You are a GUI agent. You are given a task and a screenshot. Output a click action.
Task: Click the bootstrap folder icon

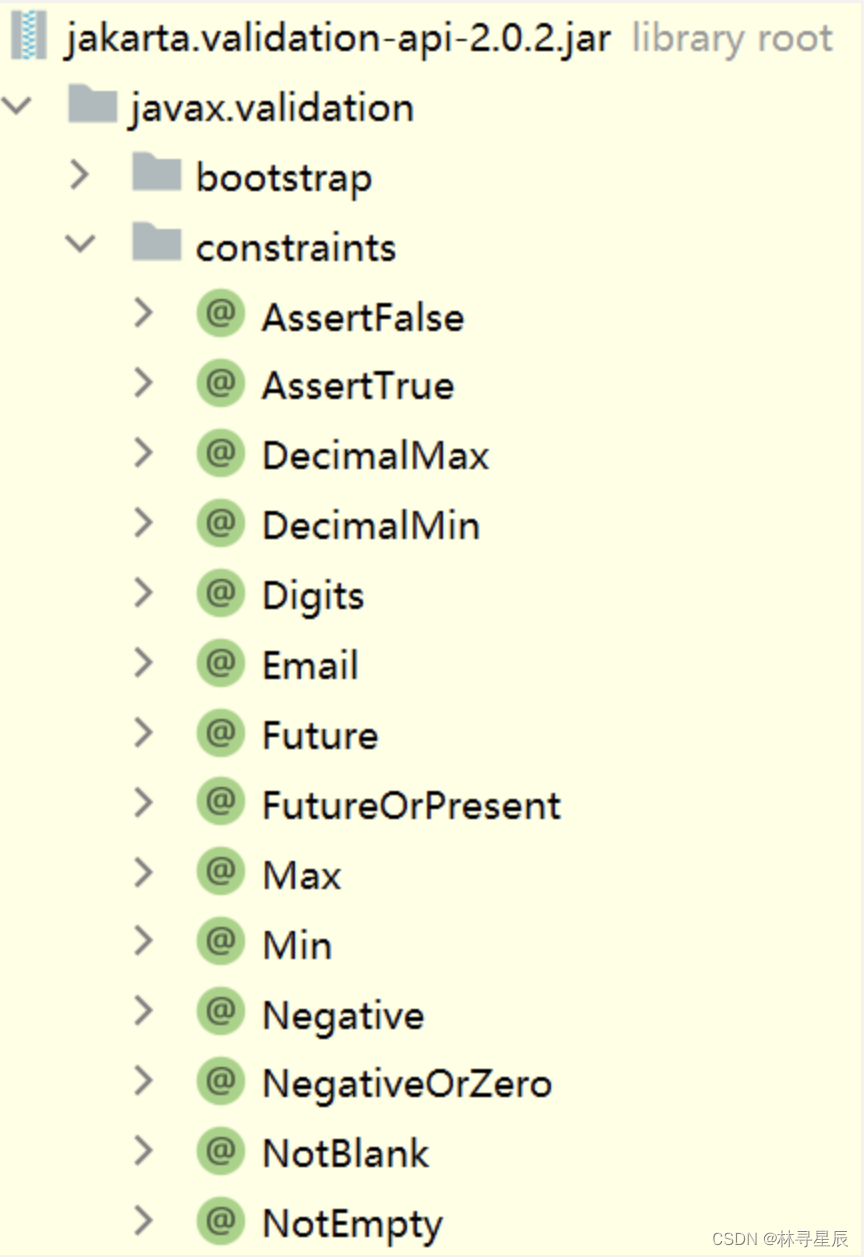[156, 177]
